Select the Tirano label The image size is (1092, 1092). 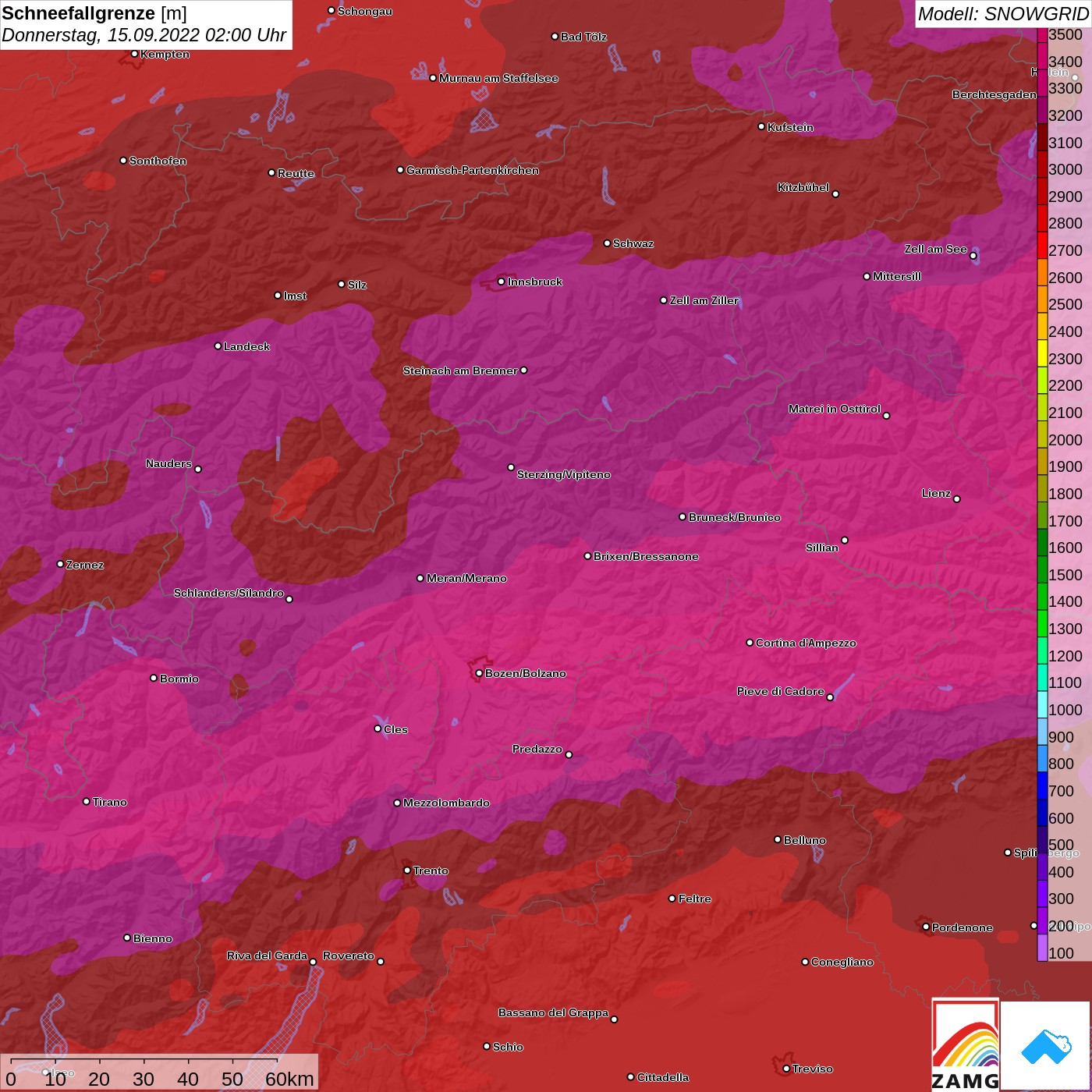coord(109,802)
